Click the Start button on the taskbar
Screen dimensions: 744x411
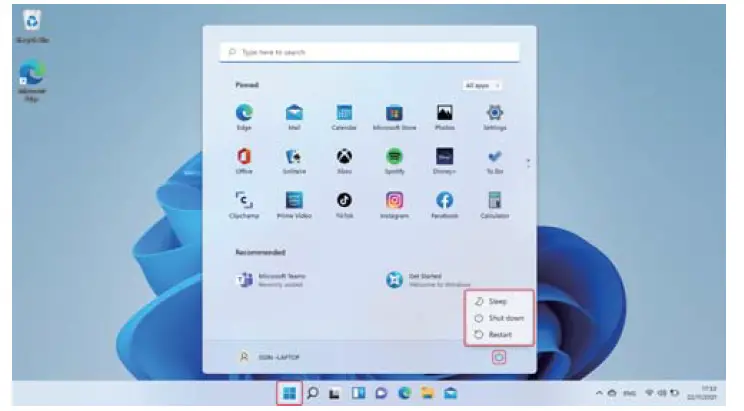pos(289,393)
